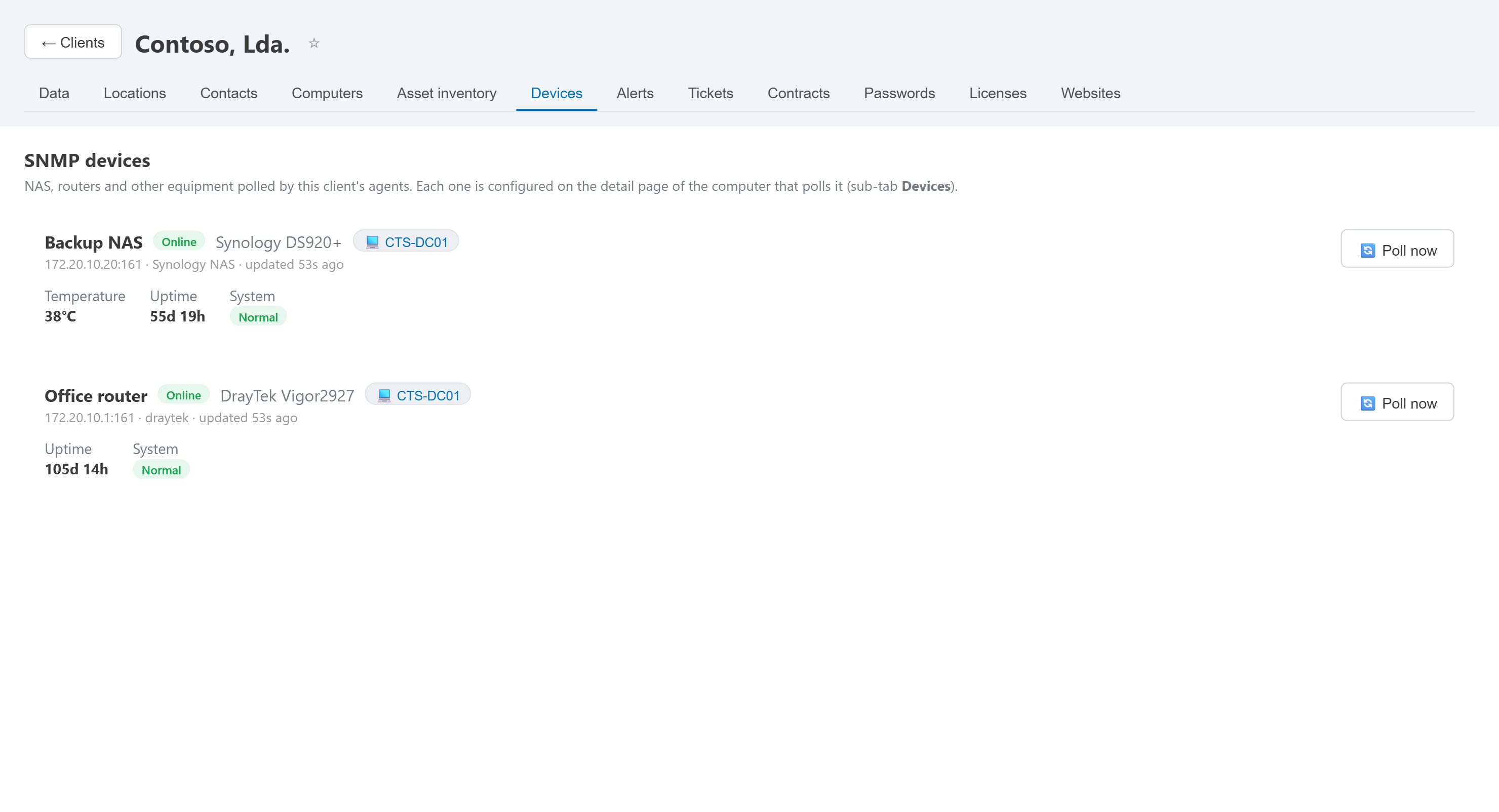
Task: Click Office router device name
Action: click(96, 396)
